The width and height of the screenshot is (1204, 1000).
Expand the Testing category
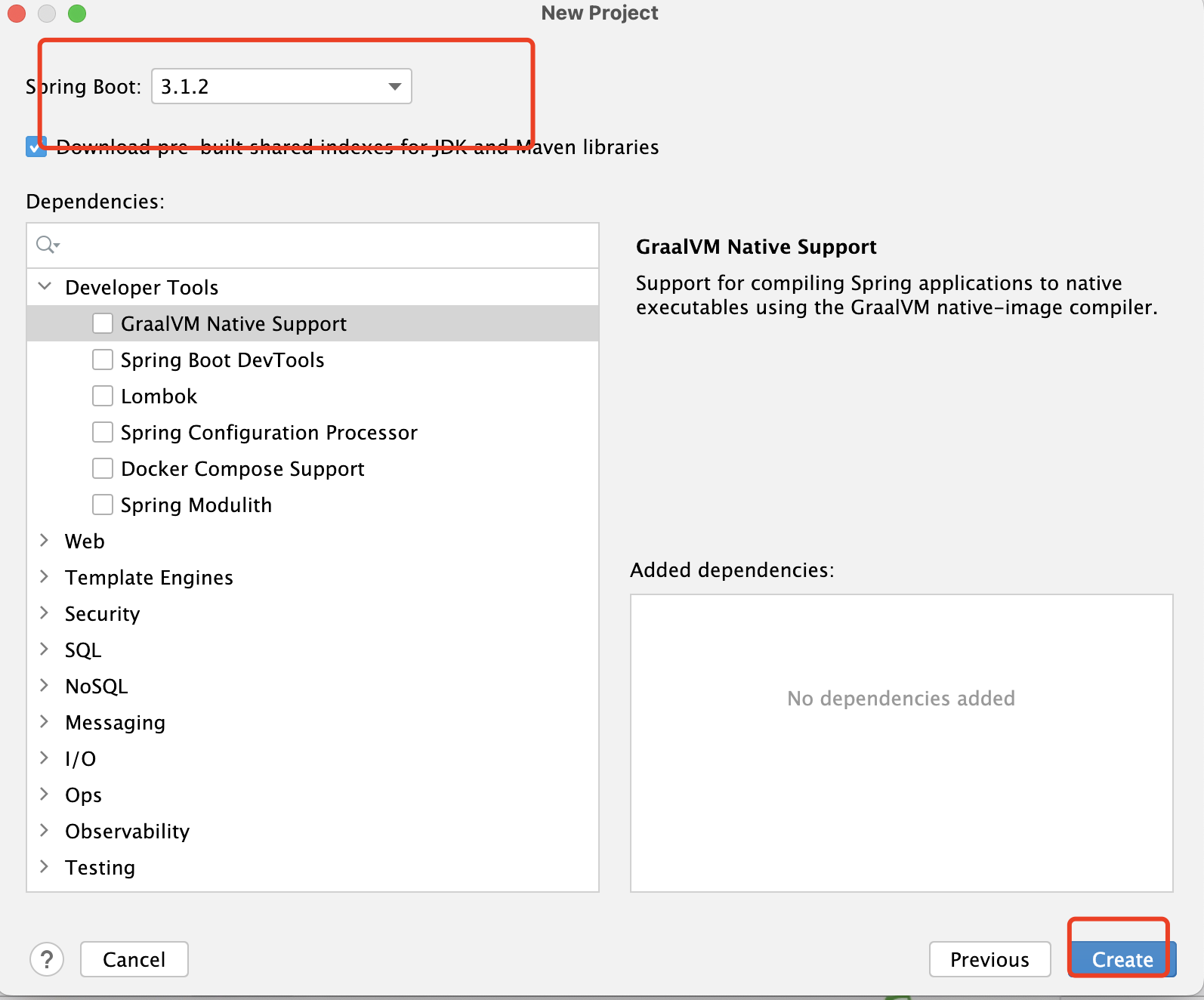[x=45, y=866]
